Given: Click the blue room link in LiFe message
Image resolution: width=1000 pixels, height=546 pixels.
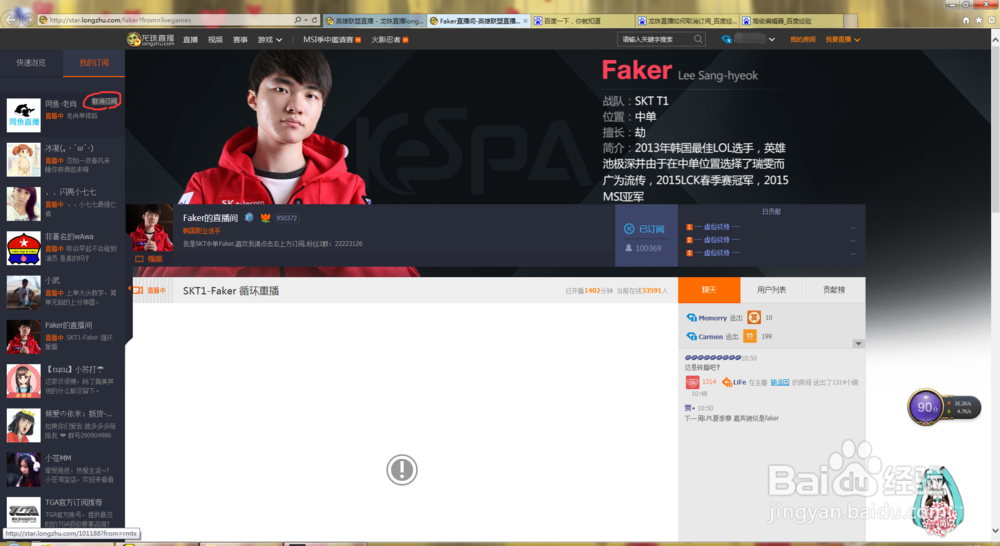Looking at the screenshot, I should (x=779, y=382).
